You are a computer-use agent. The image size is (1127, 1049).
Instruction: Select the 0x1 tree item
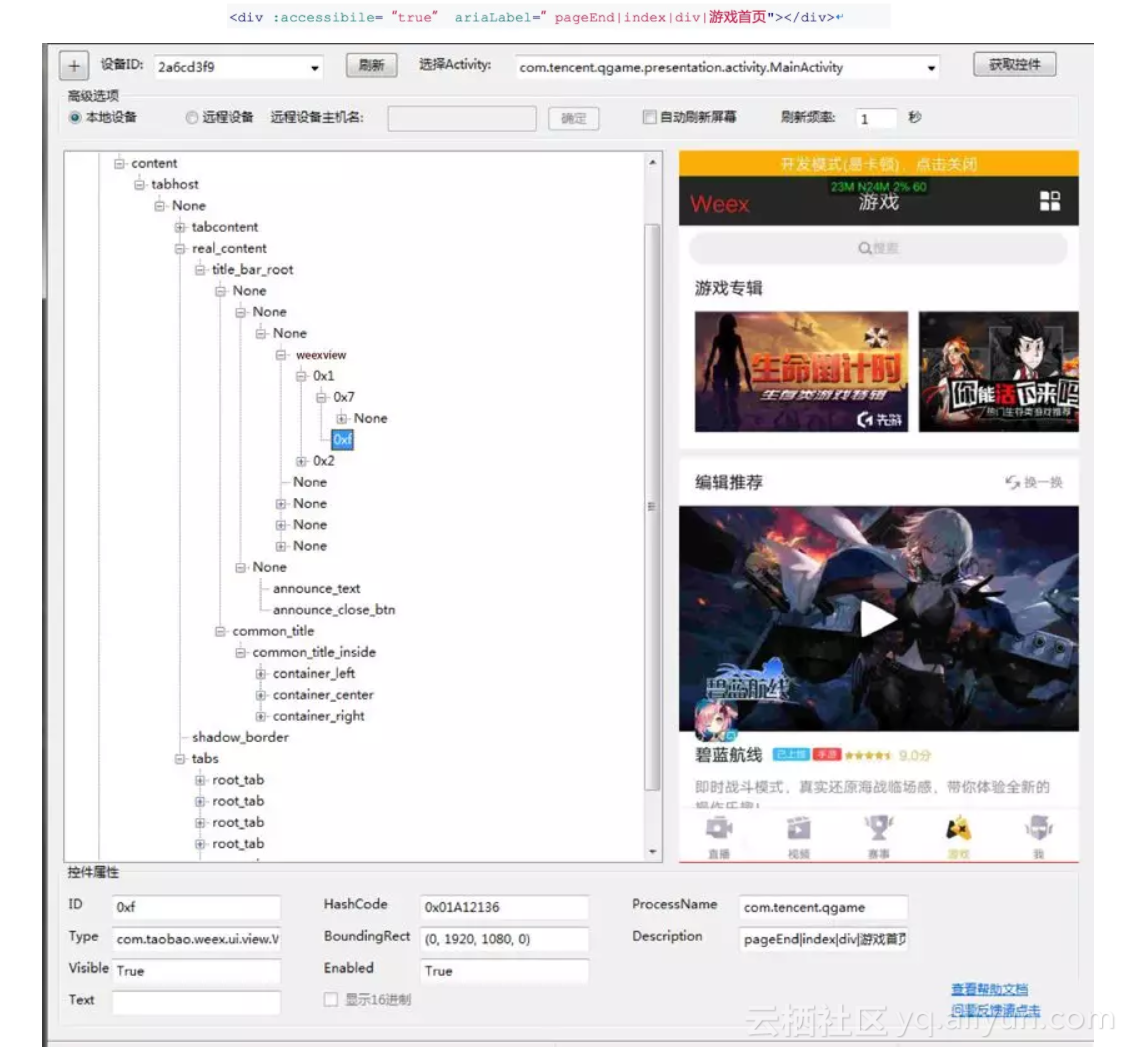pos(323,376)
